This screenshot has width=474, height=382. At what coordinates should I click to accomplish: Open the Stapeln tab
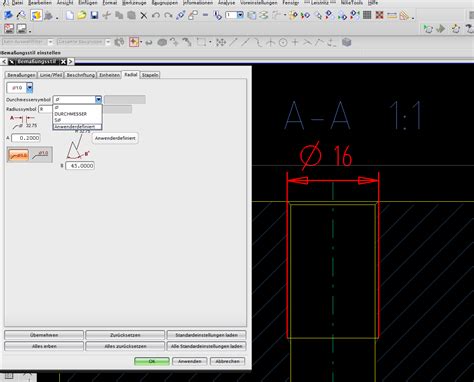pos(150,75)
